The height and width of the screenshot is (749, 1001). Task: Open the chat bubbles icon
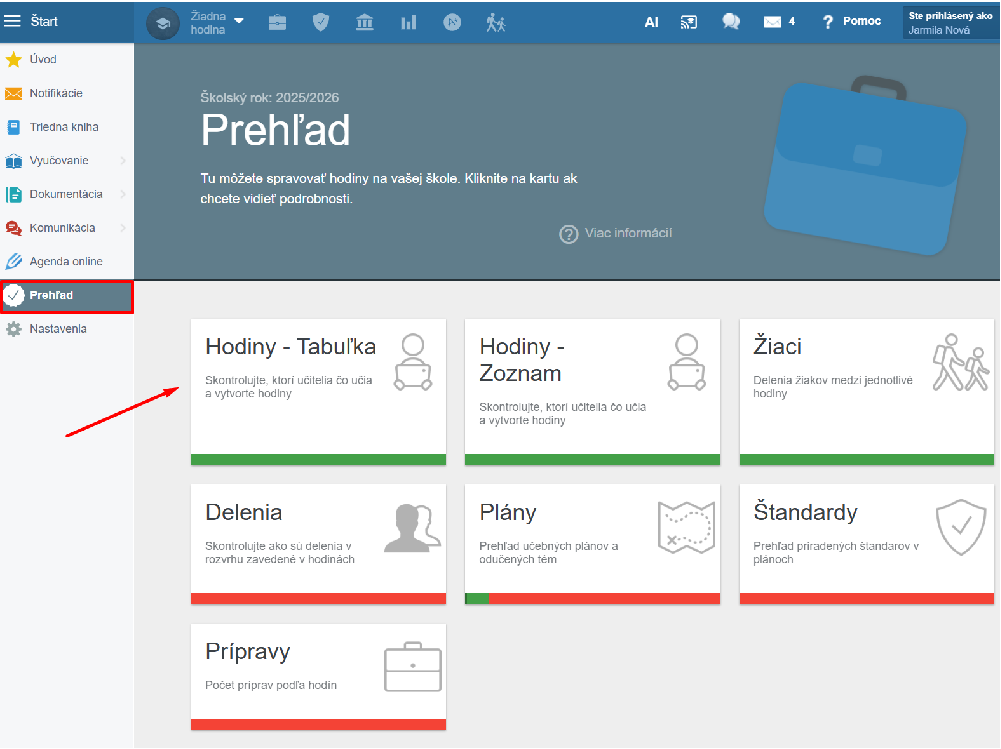click(x=731, y=22)
